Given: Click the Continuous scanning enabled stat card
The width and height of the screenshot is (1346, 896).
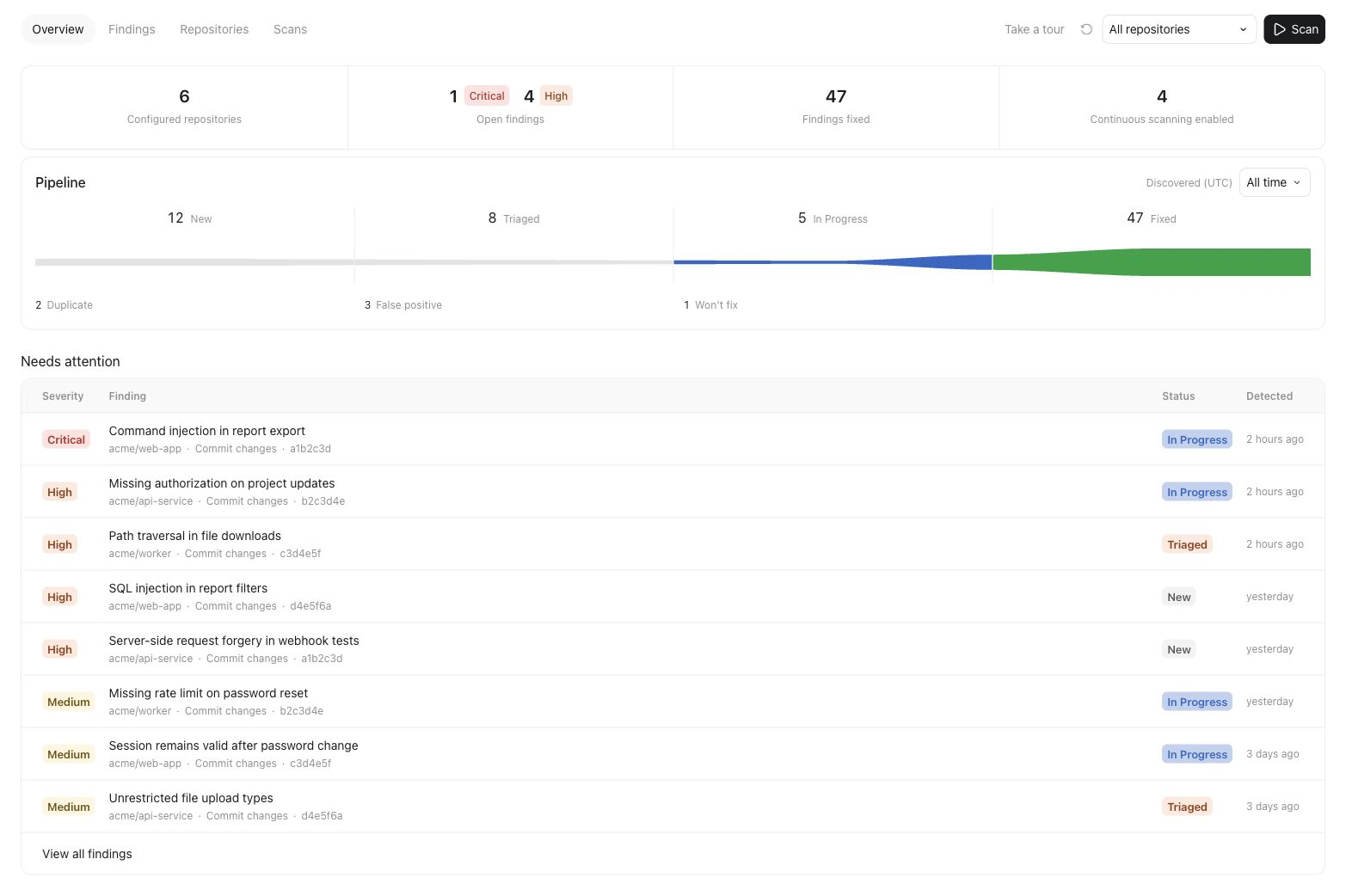Looking at the screenshot, I should pos(1162,107).
